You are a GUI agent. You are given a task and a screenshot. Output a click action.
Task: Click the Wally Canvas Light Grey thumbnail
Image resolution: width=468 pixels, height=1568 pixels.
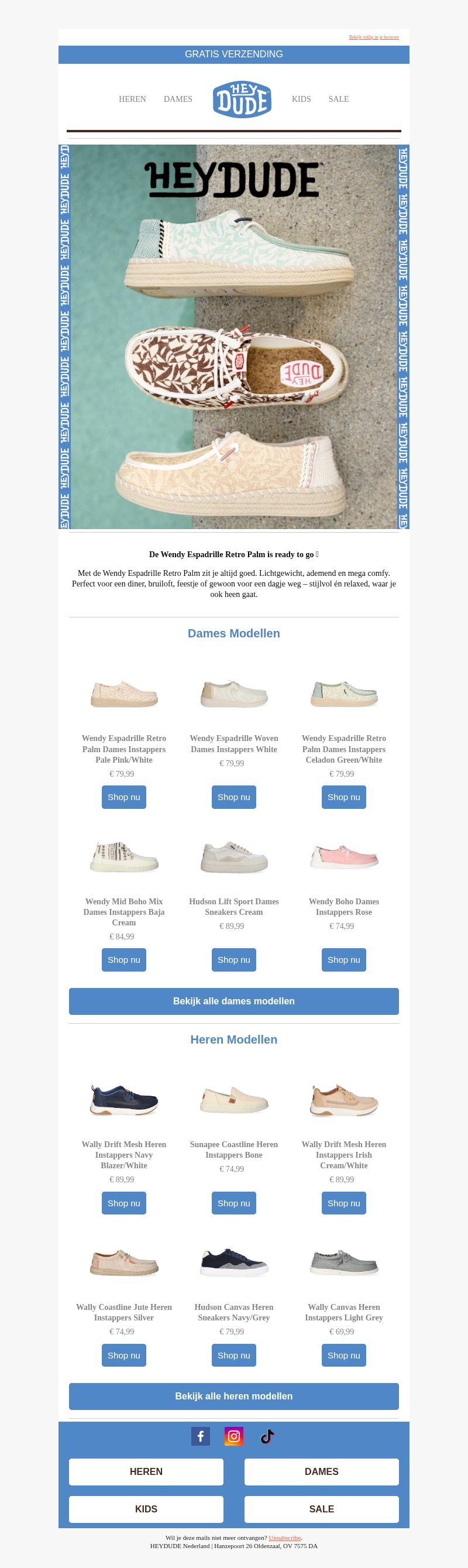pyautogui.click(x=344, y=1262)
